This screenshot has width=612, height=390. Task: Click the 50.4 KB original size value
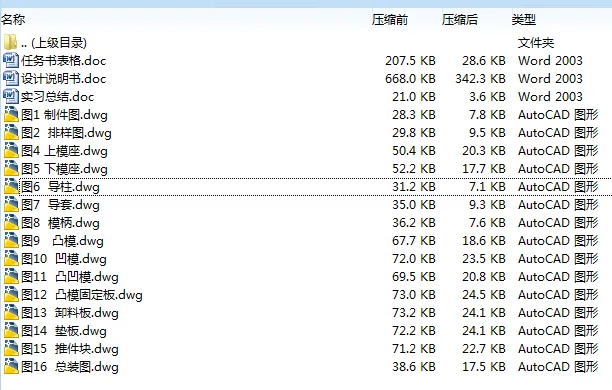[x=414, y=151]
